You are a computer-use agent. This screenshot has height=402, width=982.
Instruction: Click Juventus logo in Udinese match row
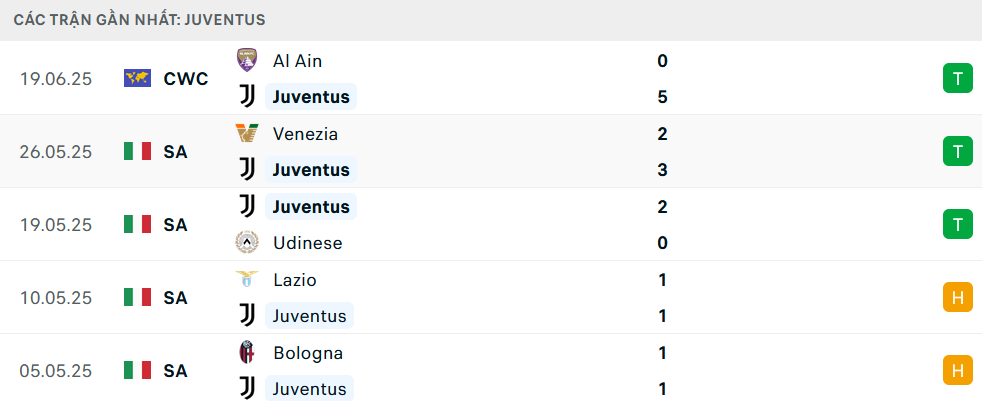tap(246, 206)
